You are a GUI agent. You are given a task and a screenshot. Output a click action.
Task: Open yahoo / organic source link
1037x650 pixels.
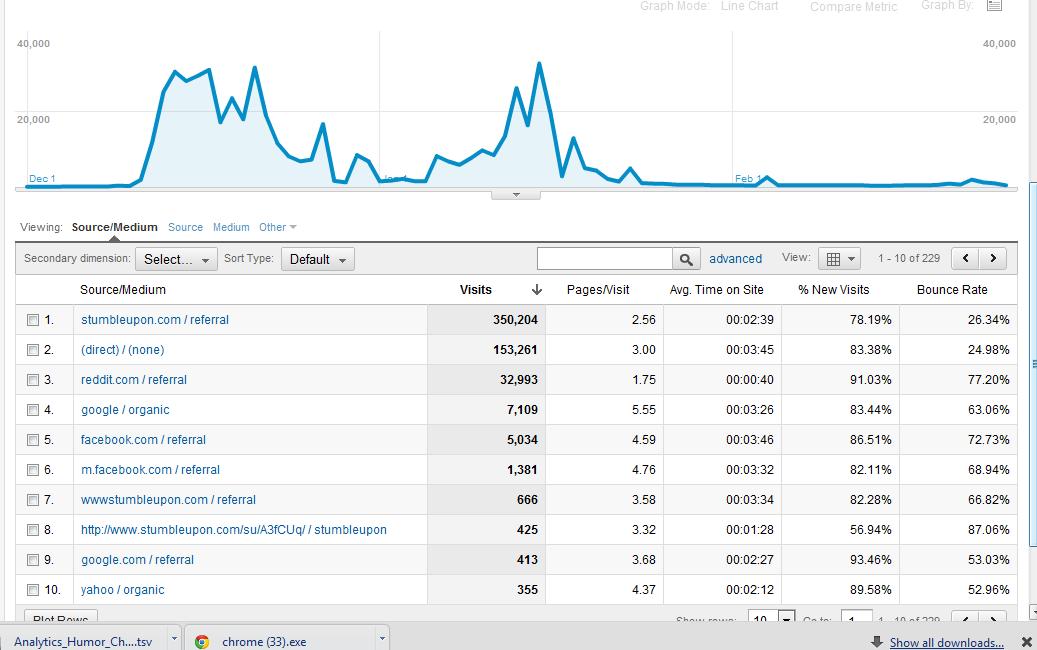click(122, 590)
